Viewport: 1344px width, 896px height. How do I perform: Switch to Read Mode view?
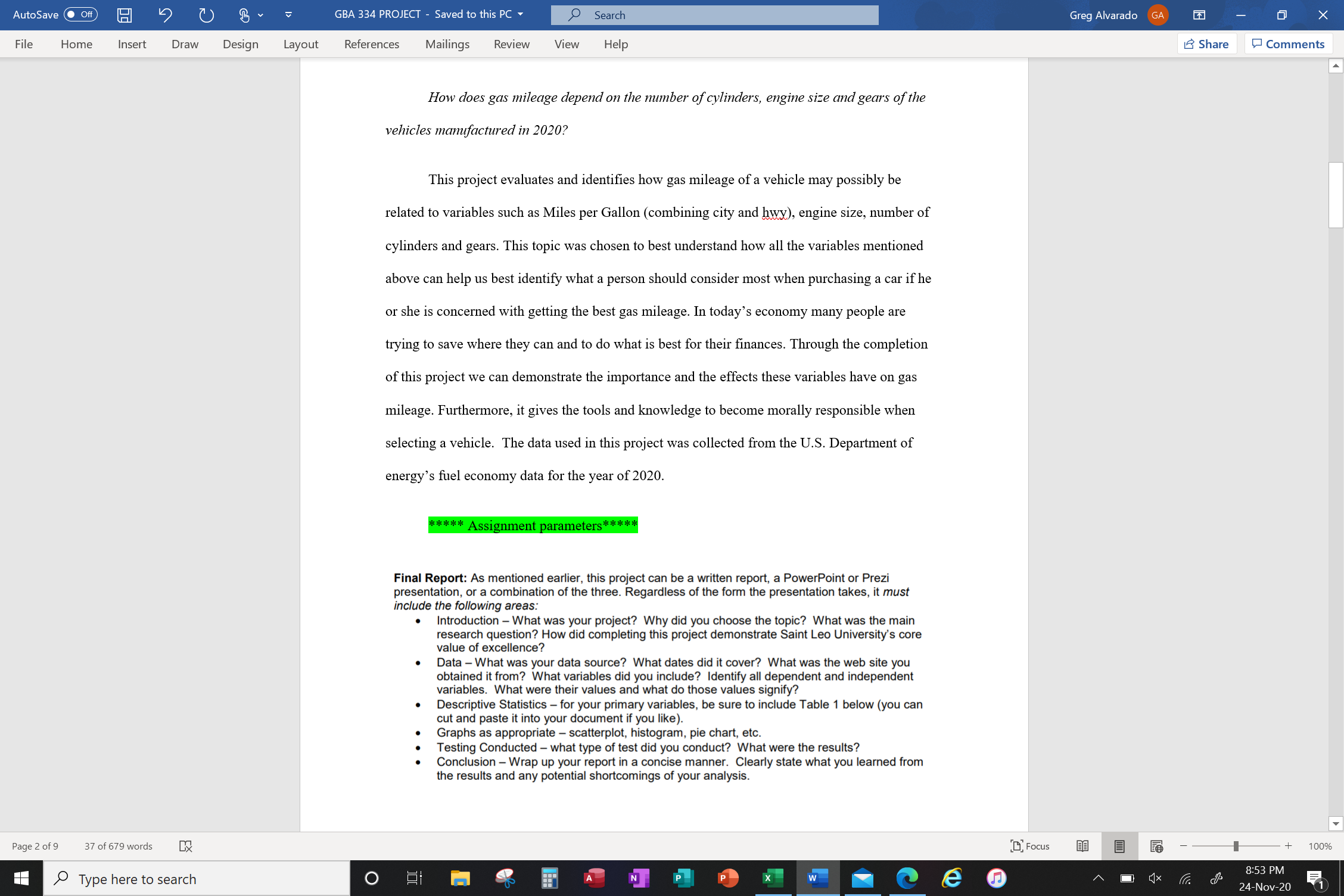pos(1081,845)
